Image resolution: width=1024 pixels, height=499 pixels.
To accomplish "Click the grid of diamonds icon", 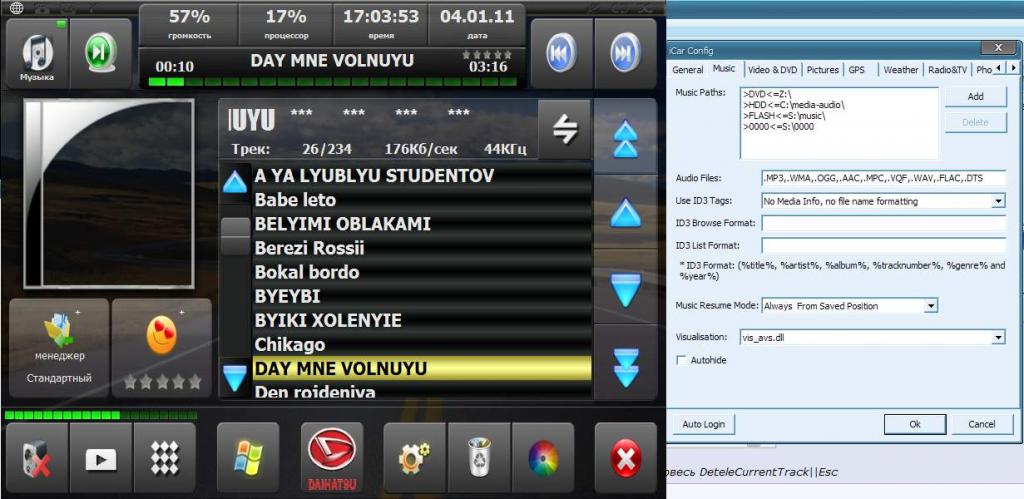I will coord(164,459).
